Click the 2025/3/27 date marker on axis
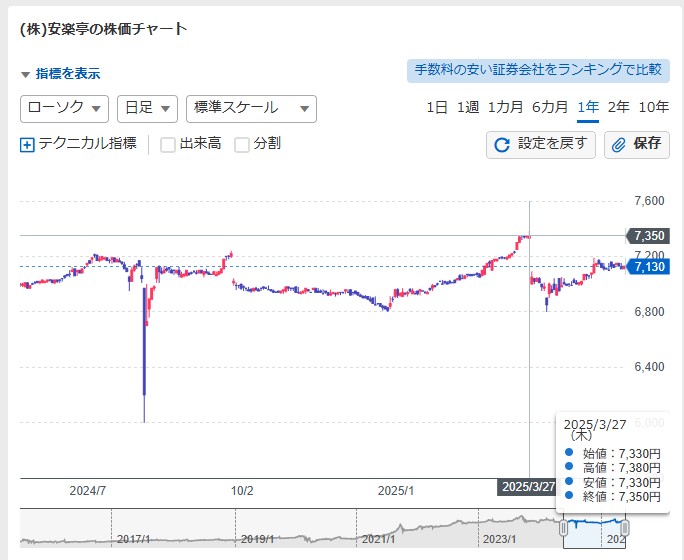Screen dimensions: 684x560 (528, 487)
